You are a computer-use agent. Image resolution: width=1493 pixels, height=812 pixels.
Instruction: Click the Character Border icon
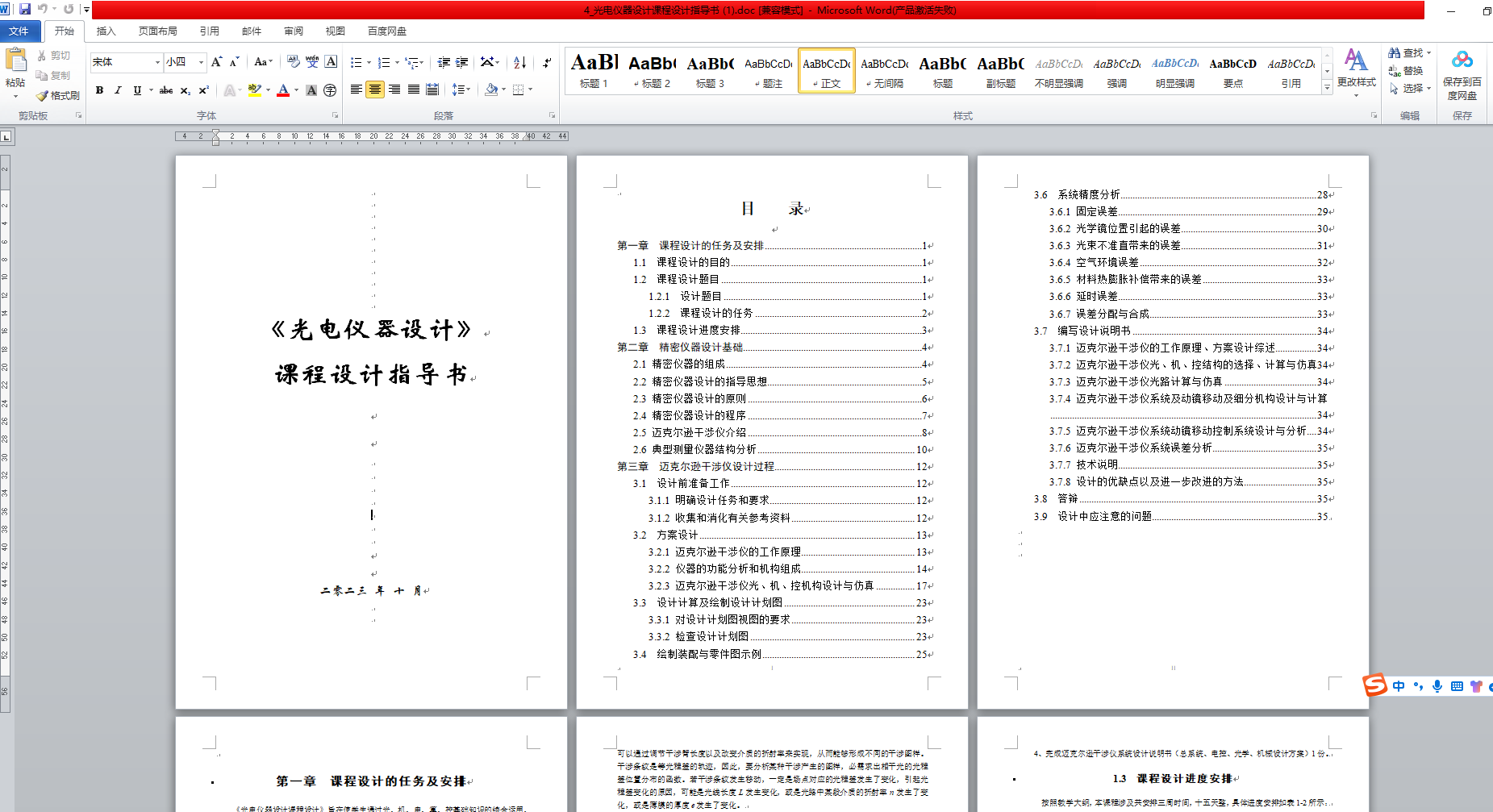pyautogui.click(x=331, y=62)
